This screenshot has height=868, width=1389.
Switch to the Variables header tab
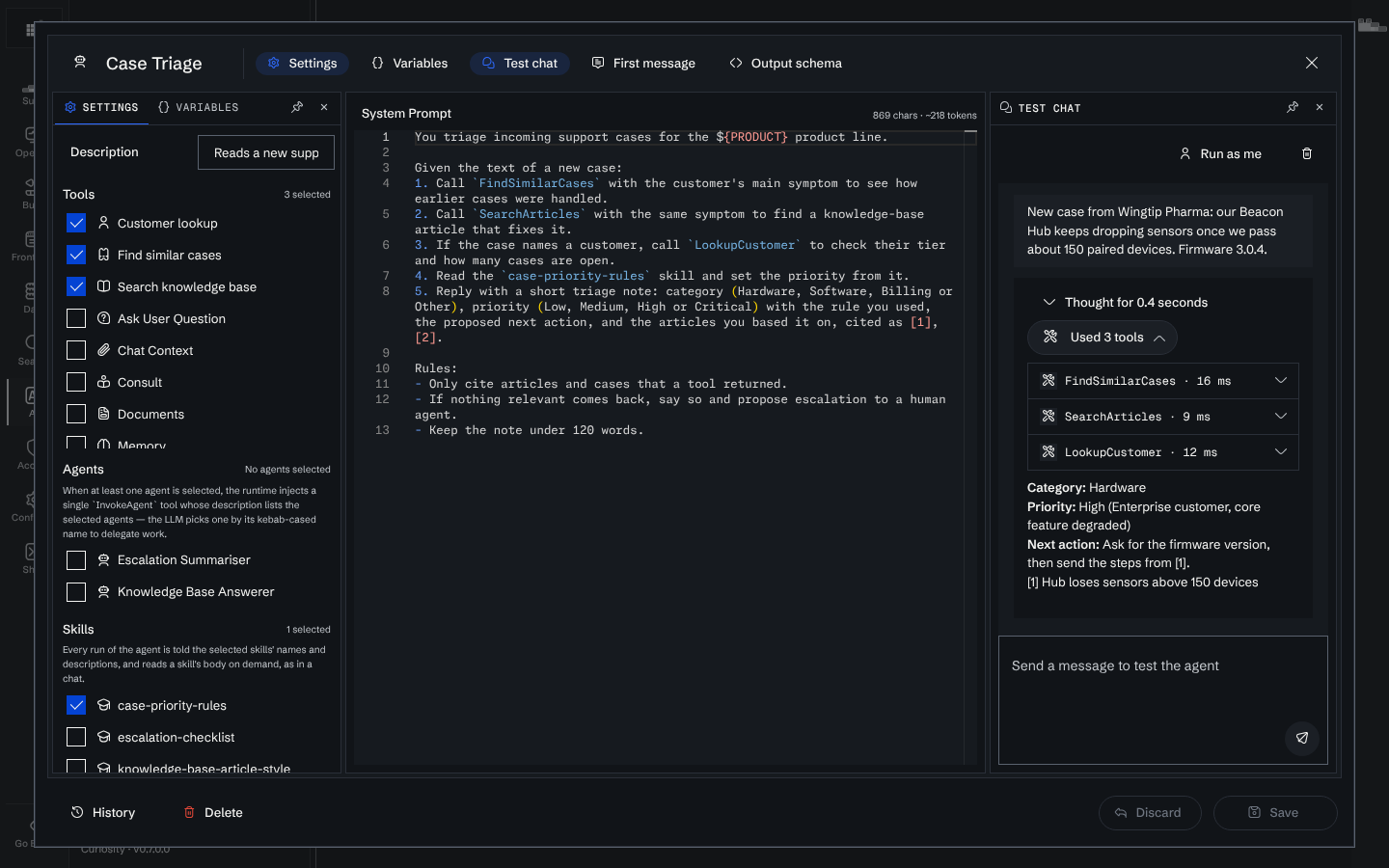click(409, 64)
